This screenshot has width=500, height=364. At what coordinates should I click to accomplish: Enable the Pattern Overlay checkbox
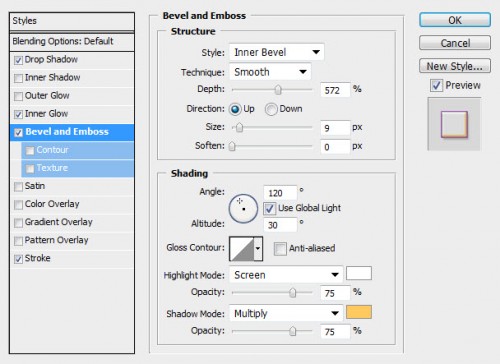(18, 241)
